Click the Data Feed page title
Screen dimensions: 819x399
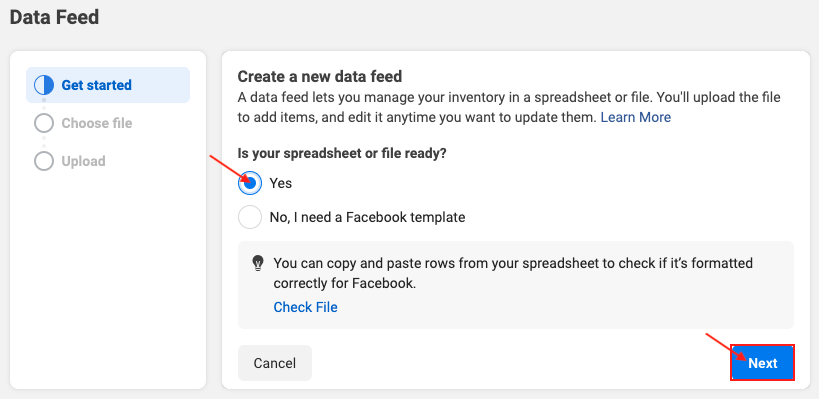[x=54, y=17]
